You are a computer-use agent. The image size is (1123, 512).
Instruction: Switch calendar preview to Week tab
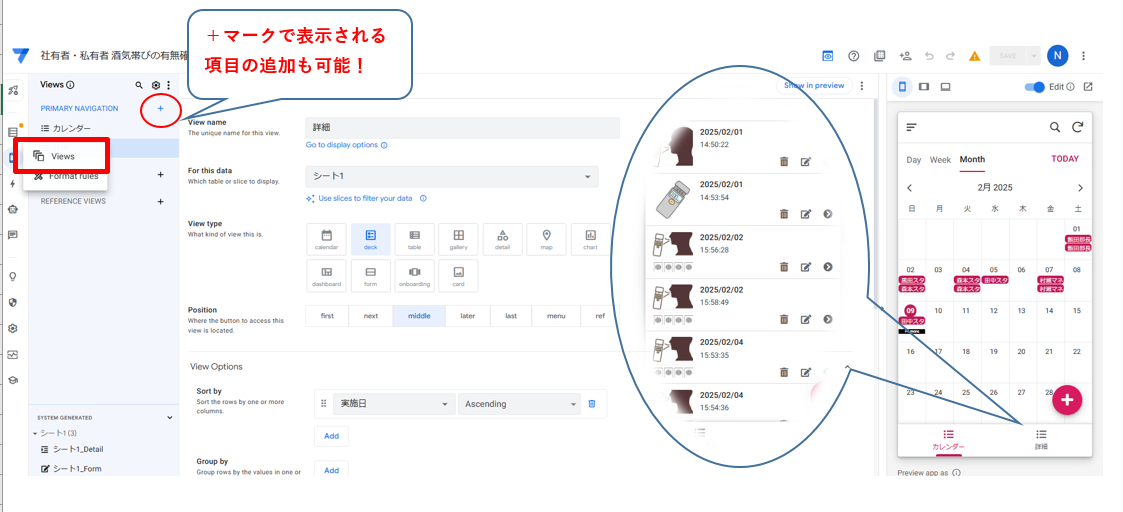point(940,160)
